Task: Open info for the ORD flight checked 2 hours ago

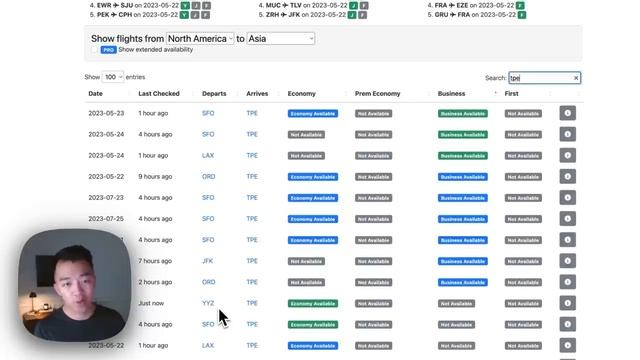Action: pyautogui.click(x=567, y=282)
